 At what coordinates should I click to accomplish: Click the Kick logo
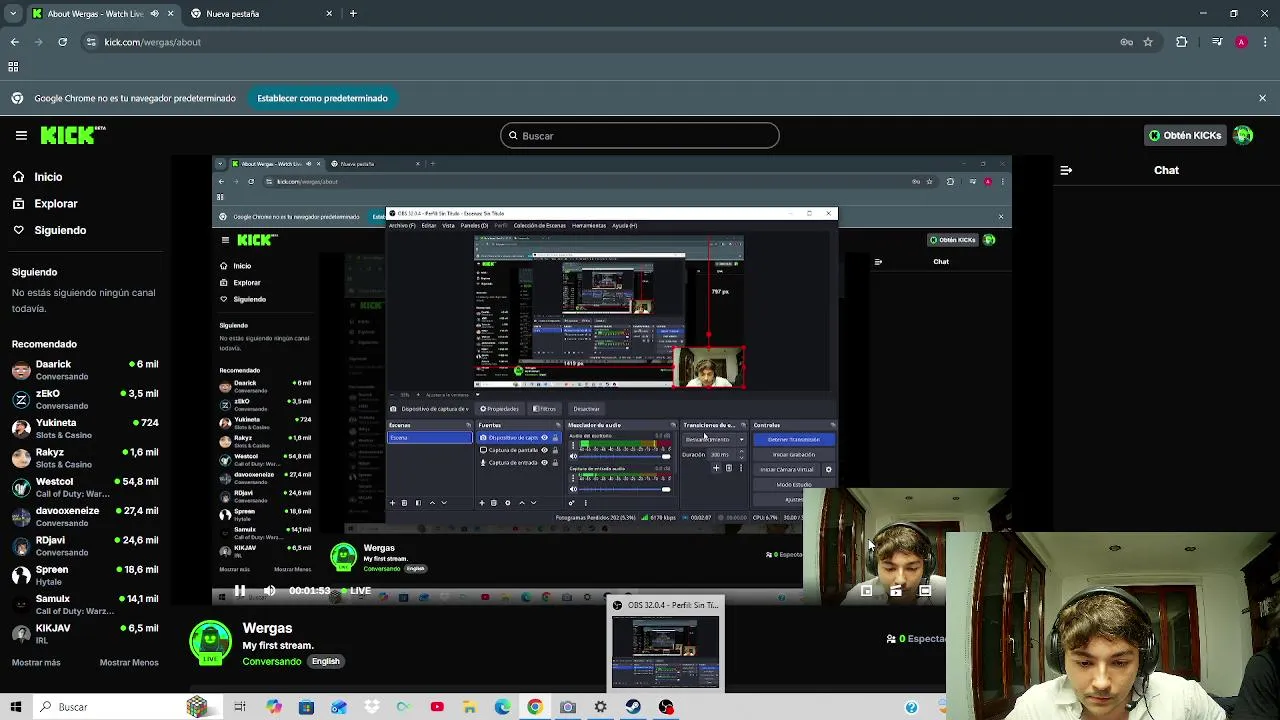[73, 135]
